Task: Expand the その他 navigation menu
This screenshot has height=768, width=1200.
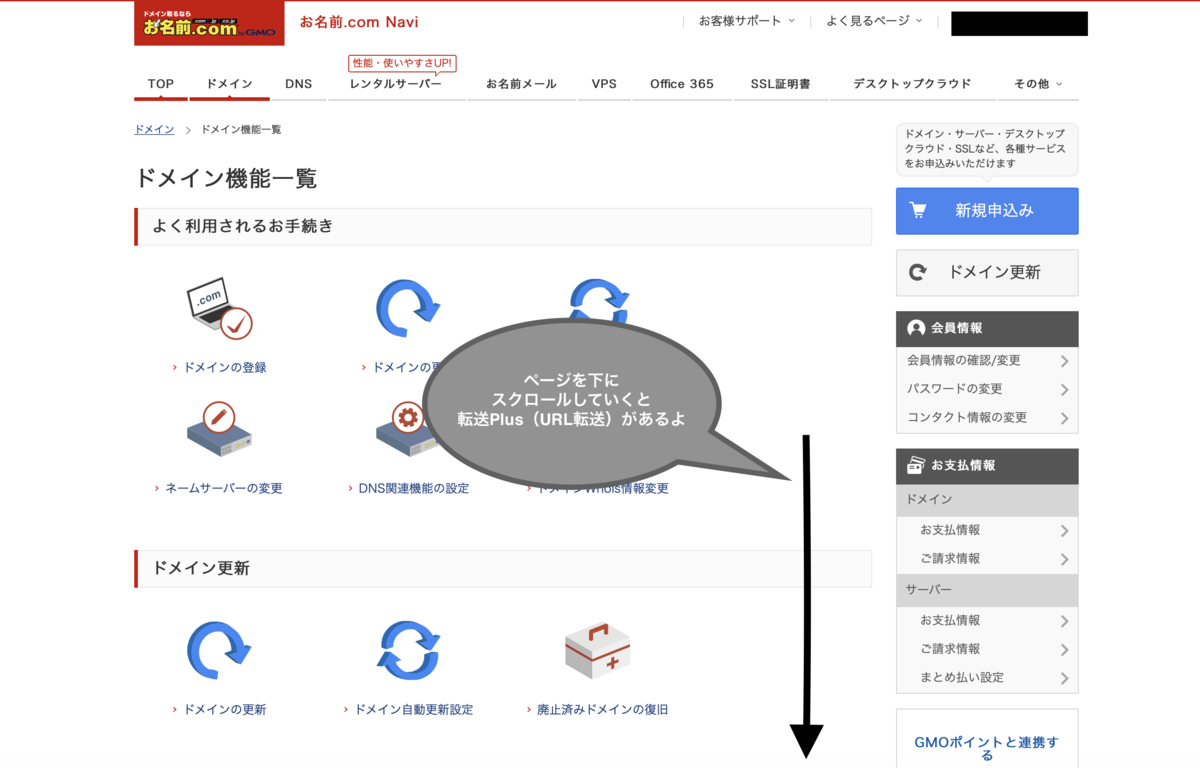Action: tap(1038, 84)
